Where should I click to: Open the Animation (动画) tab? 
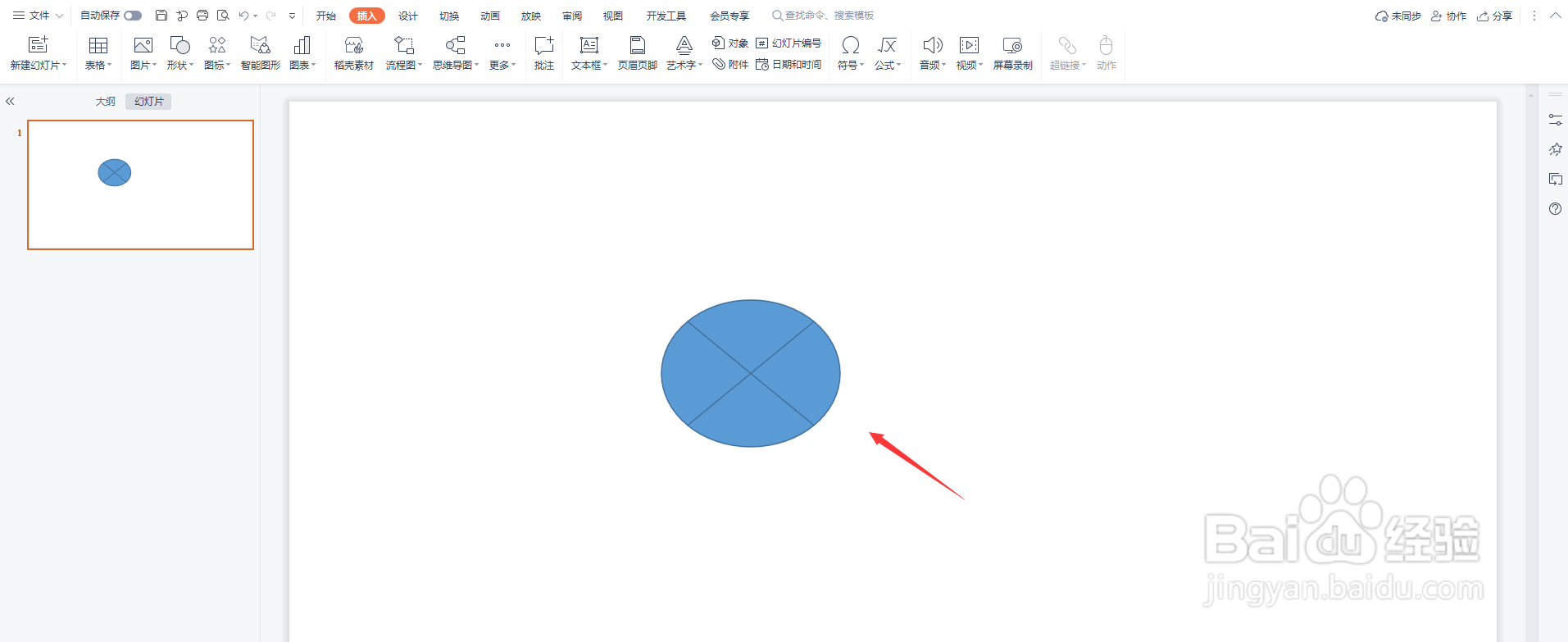click(490, 16)
